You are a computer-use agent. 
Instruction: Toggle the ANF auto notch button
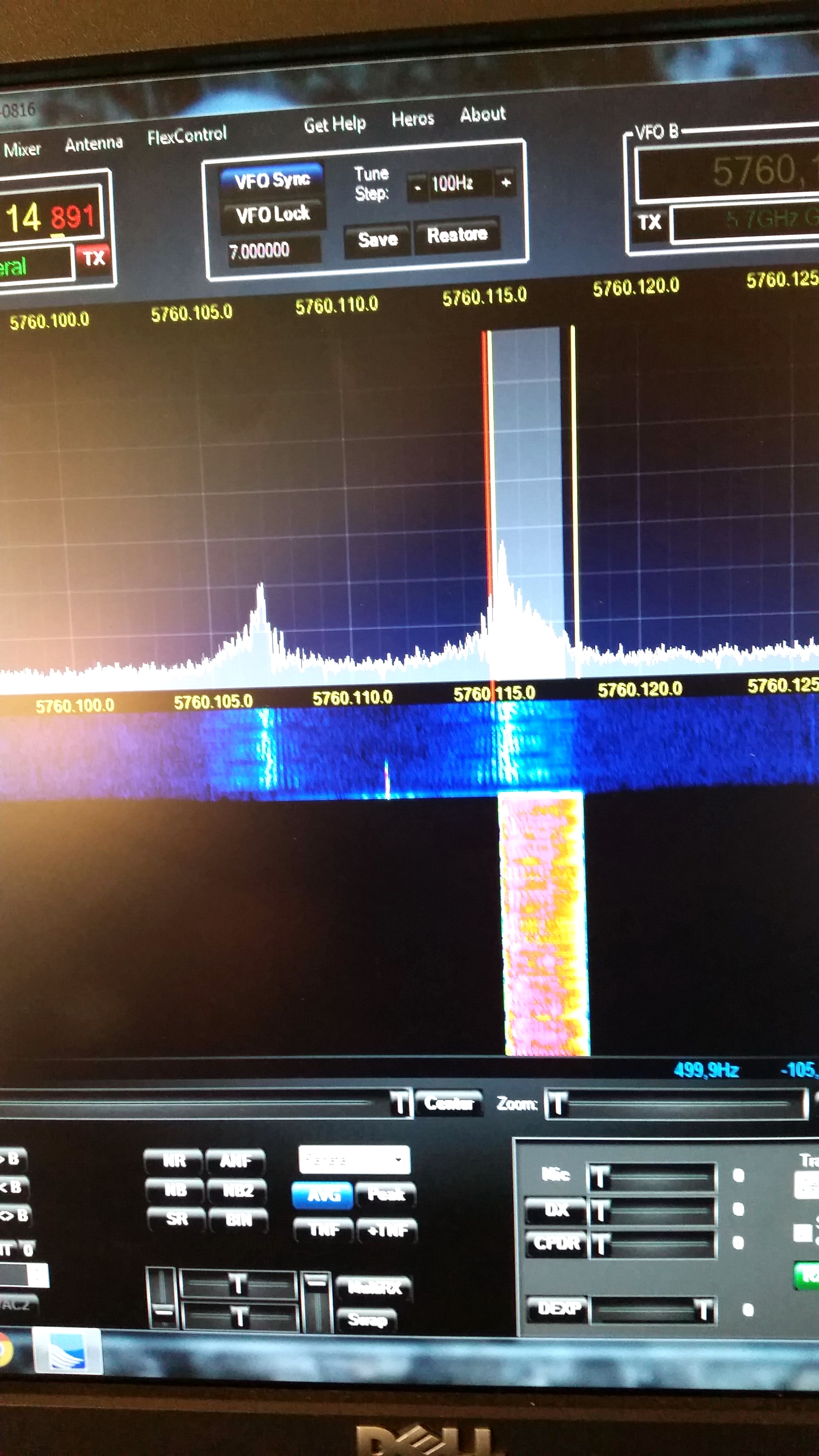[236, 1162]
